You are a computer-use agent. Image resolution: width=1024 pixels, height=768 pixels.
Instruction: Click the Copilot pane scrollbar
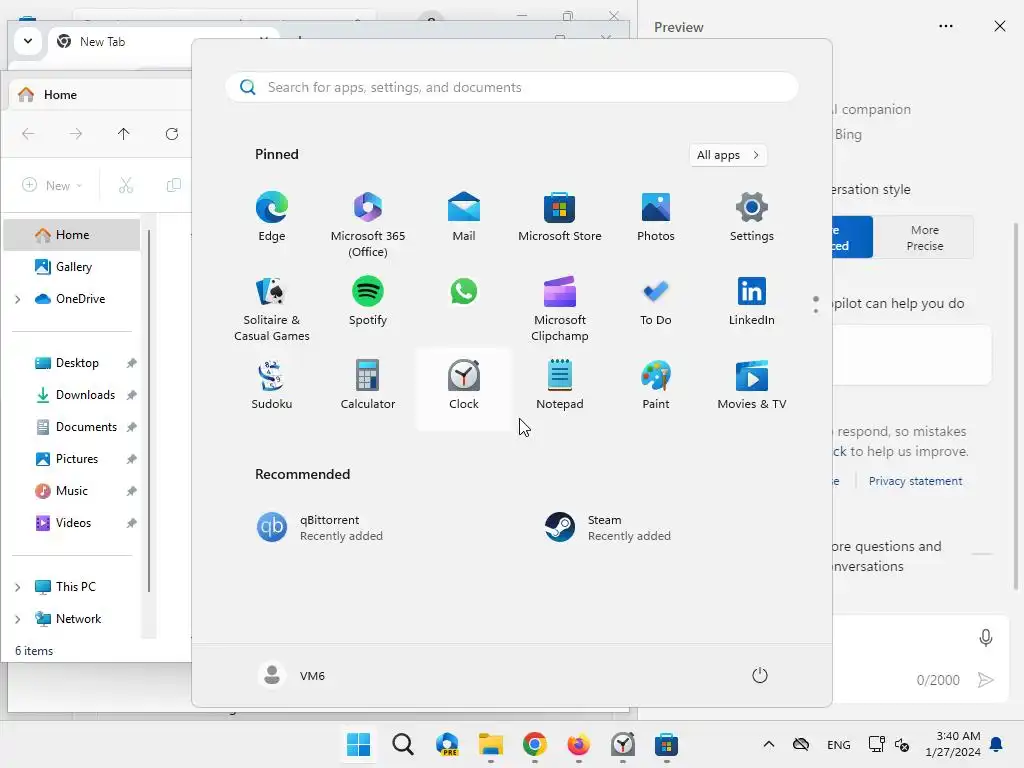(1016, 407)
